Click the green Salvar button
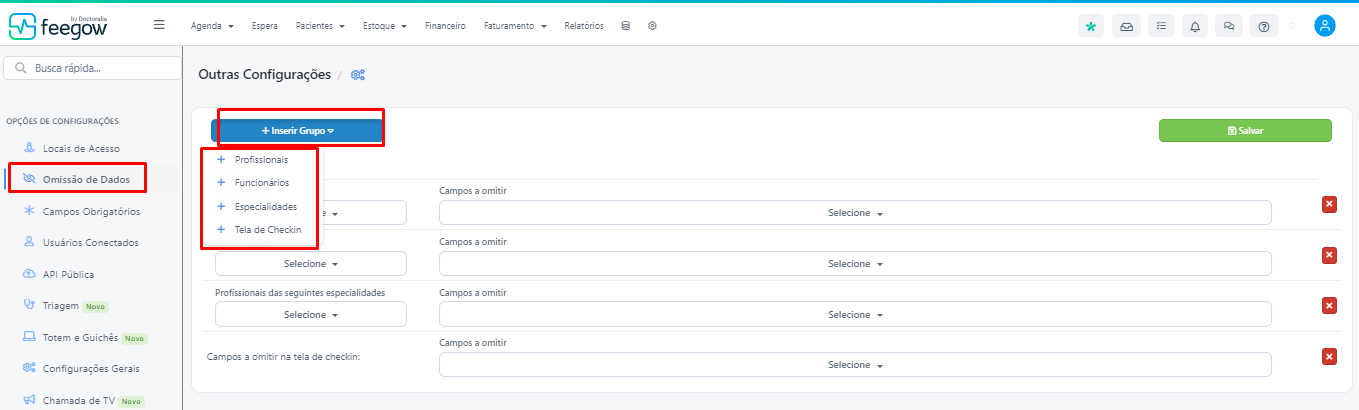Image resolution: width=1359 pixels, height=410 pixels. (x=1245, y=131)
